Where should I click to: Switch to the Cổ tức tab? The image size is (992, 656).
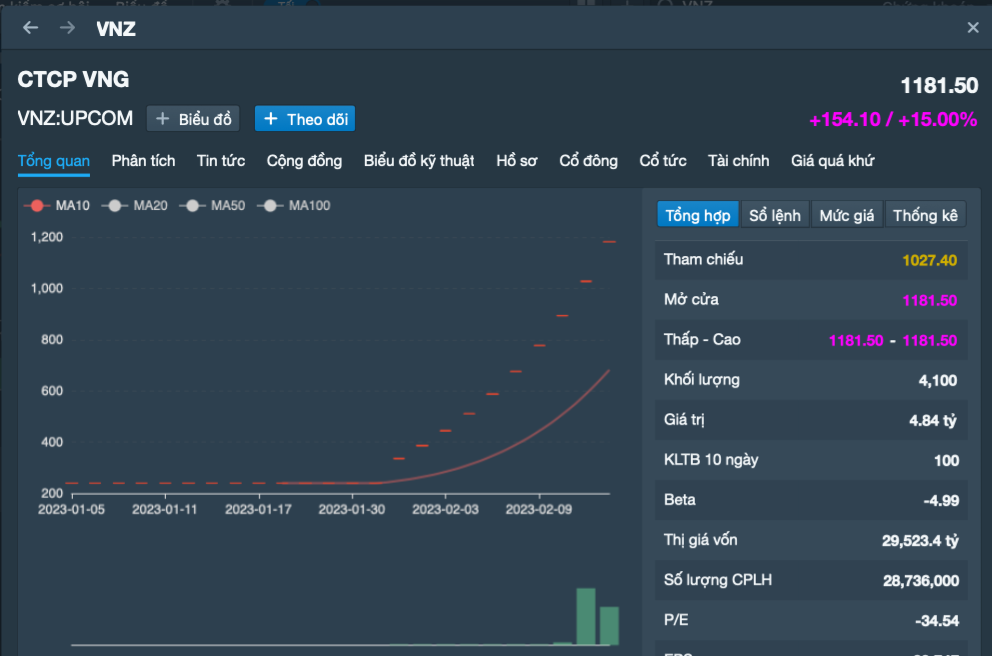point(663,161)
